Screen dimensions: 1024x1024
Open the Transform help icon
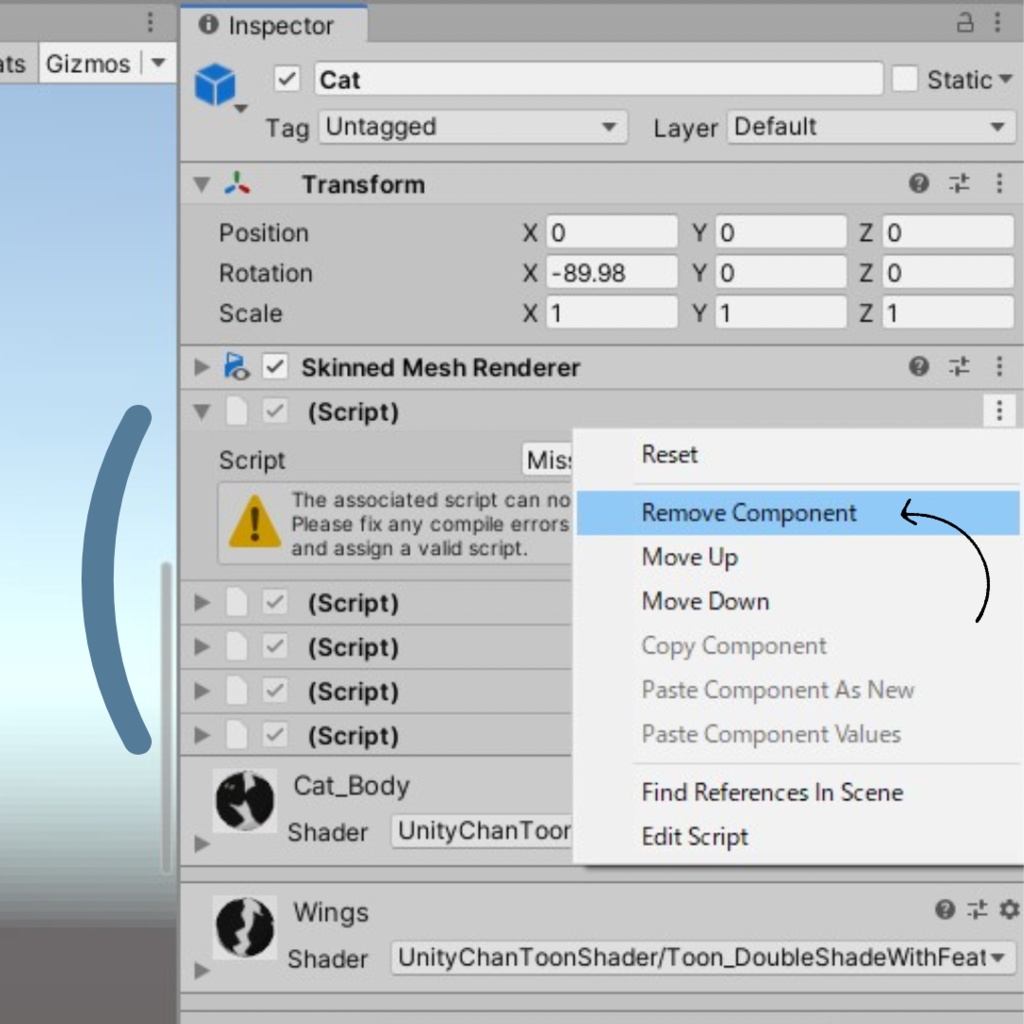click(919, 184)
